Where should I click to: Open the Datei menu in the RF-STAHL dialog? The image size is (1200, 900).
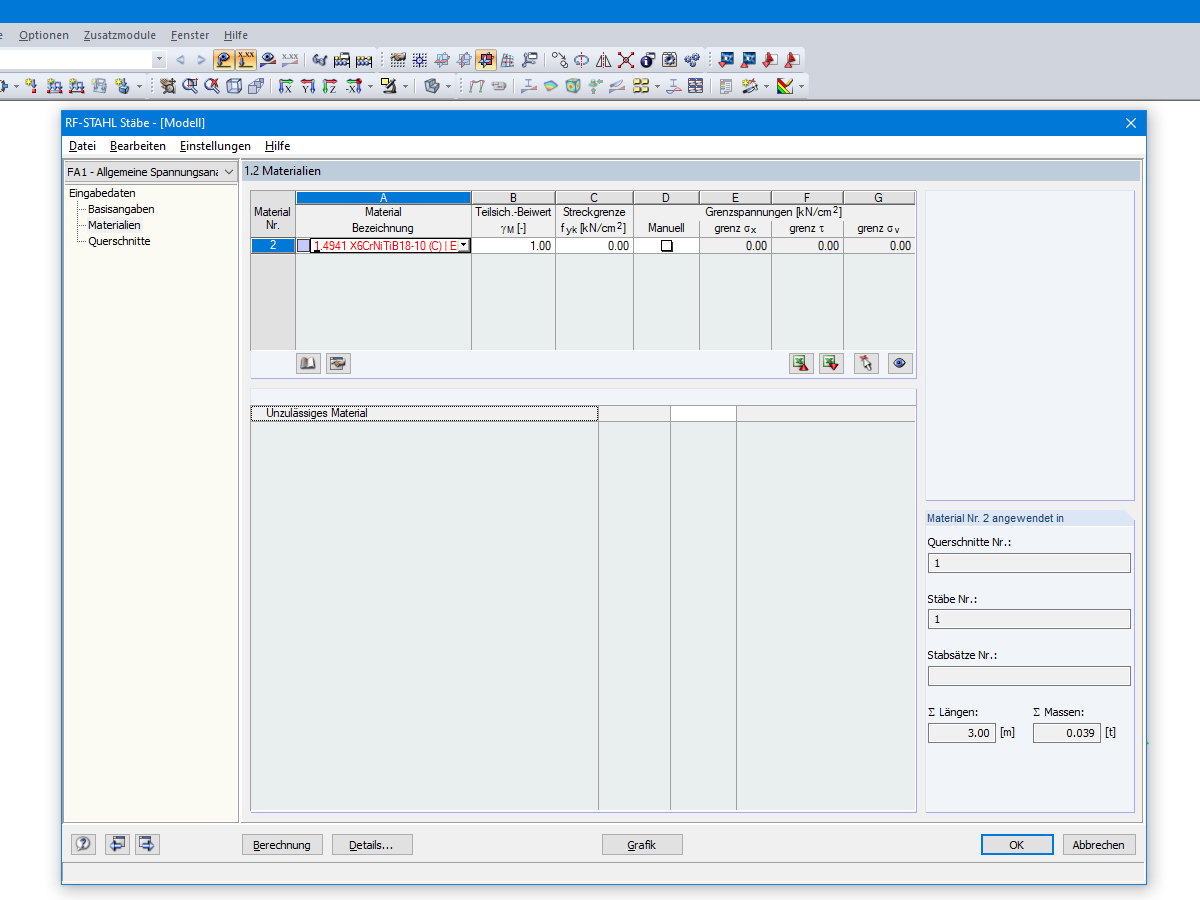point(83,146)
